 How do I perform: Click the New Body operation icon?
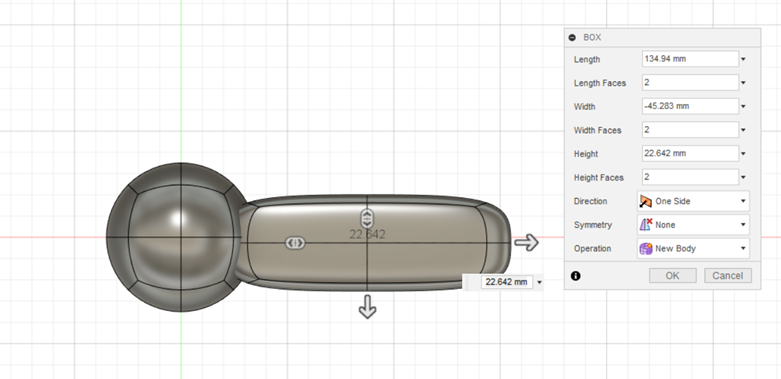click(646, 249)
